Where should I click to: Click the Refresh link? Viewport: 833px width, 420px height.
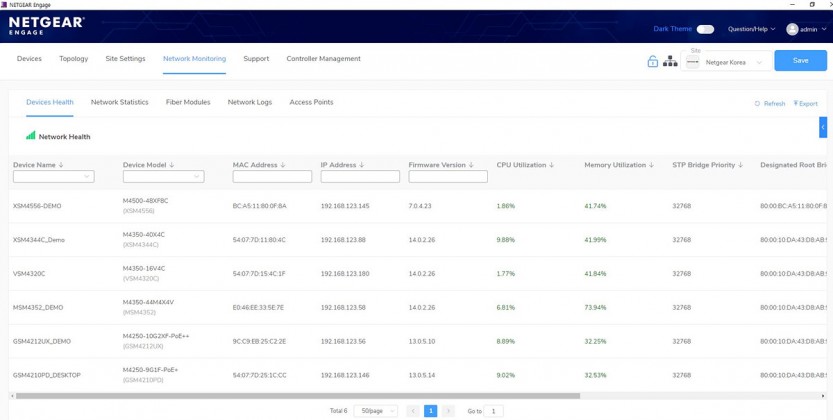click(x=770, y=104)
